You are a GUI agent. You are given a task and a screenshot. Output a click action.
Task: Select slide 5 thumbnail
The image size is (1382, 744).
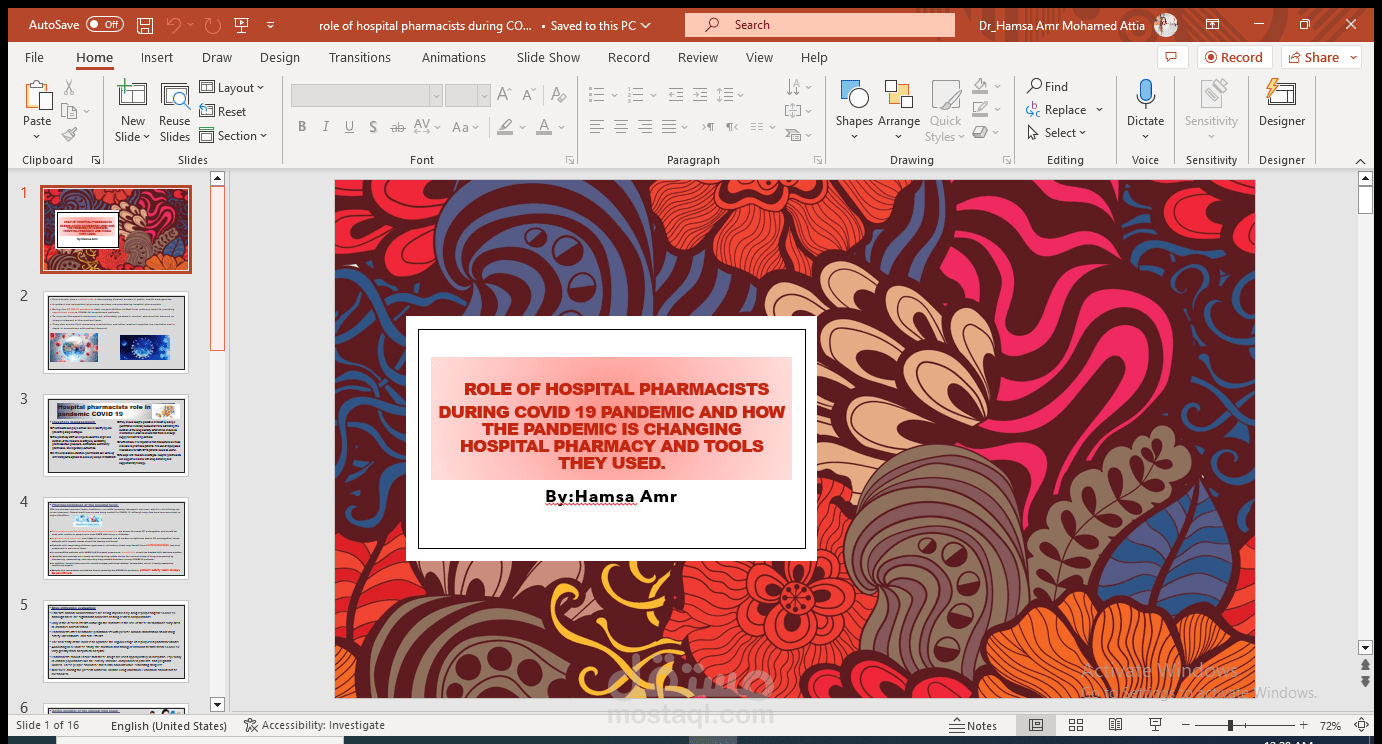pos(115,641)
